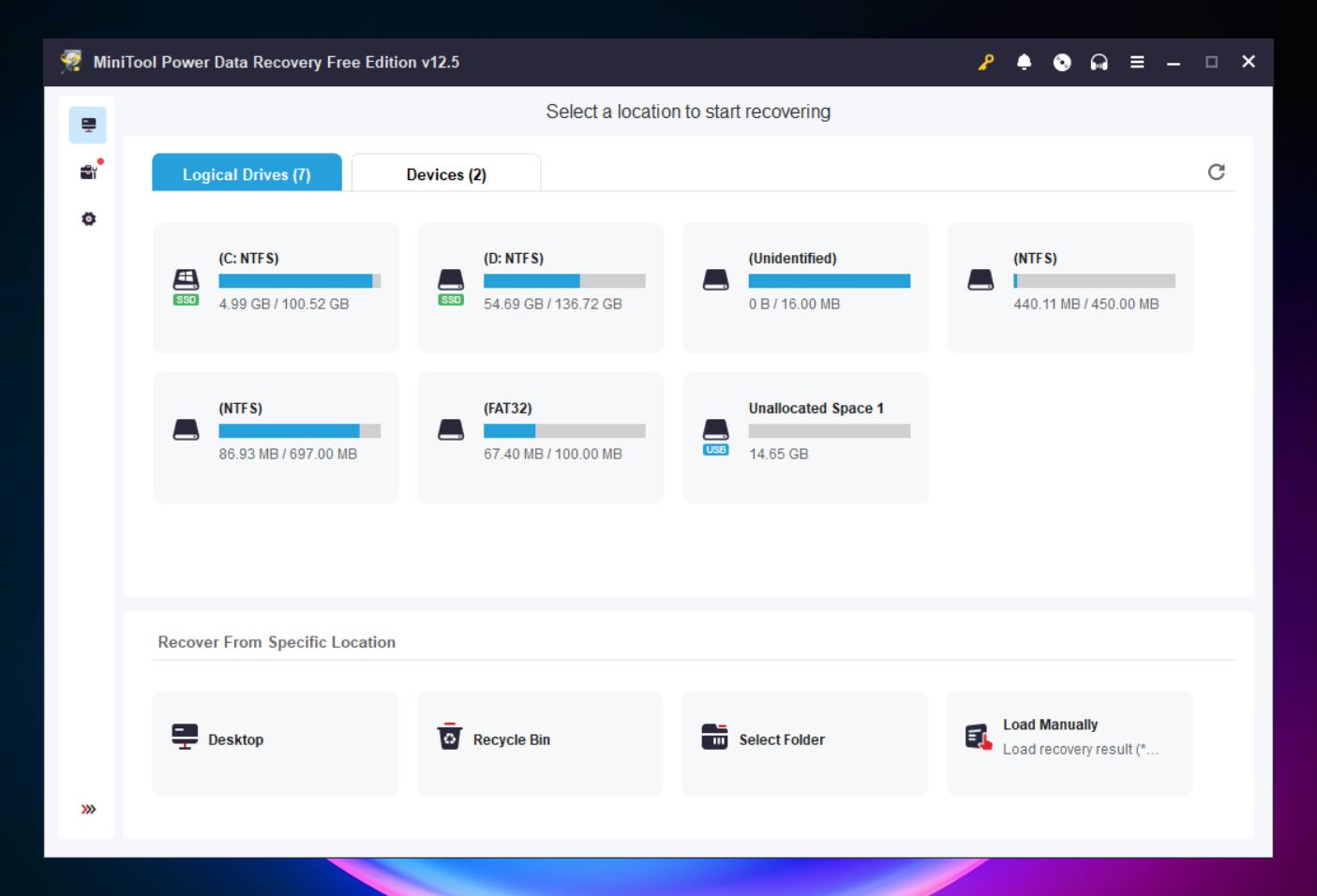Select the (FAT32) partition label
The height and width of the screenshot is (896, 1317).
tap(508, 408)
